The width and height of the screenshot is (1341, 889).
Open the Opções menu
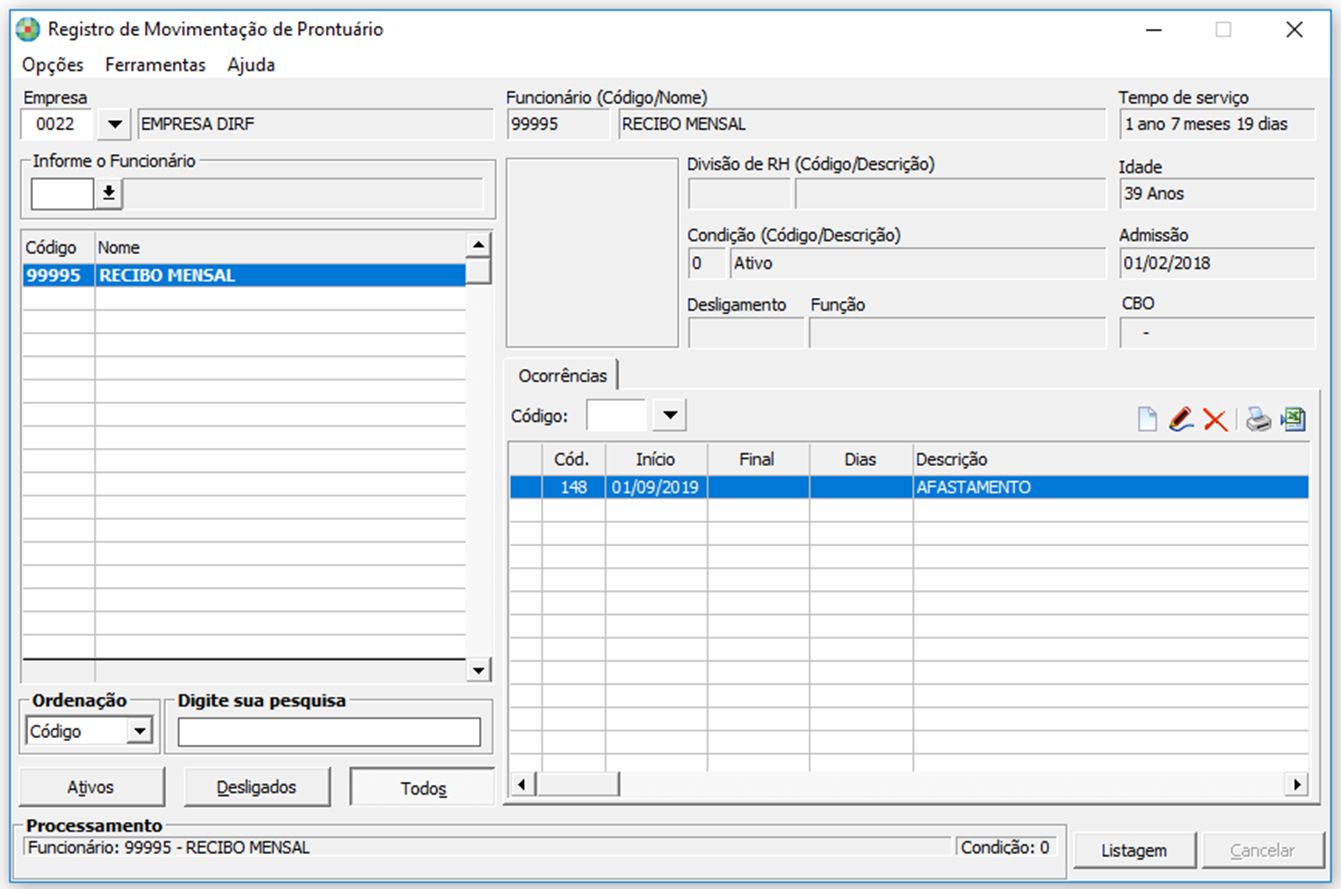coord(53,65)
